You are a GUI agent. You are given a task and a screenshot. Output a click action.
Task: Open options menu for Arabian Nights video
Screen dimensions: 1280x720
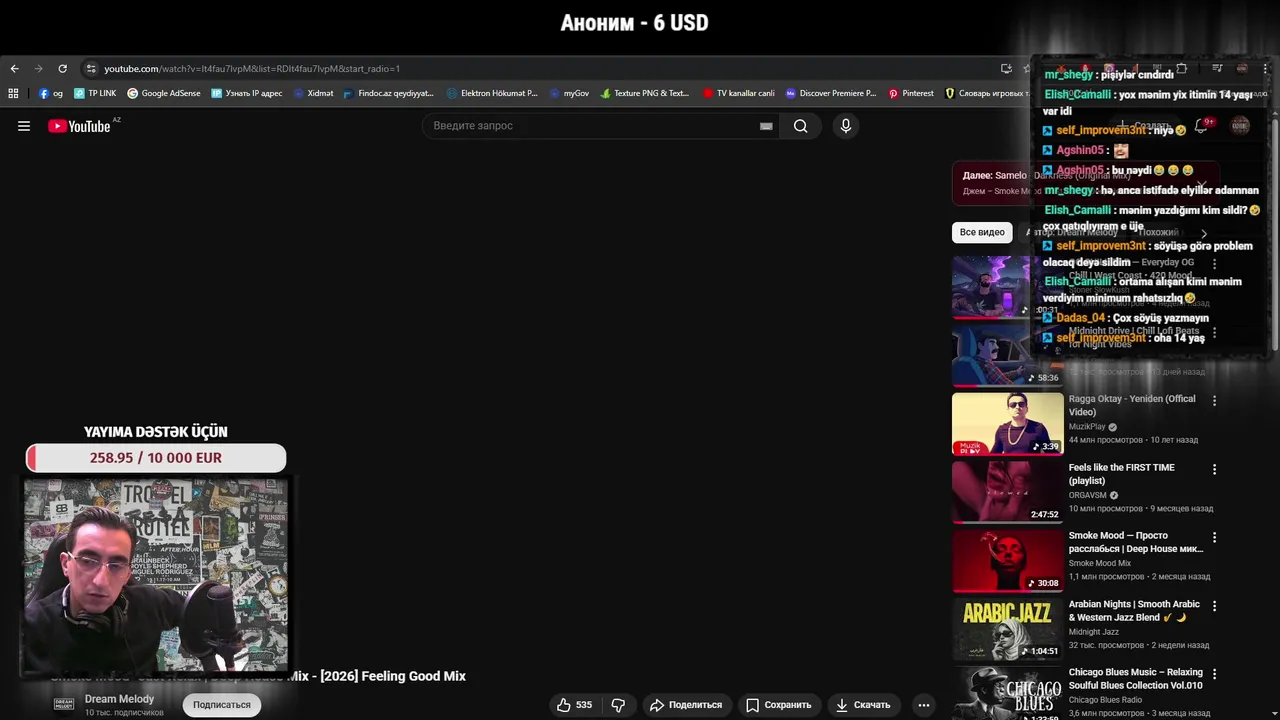pyautogui.click(x=1214, y=606)
